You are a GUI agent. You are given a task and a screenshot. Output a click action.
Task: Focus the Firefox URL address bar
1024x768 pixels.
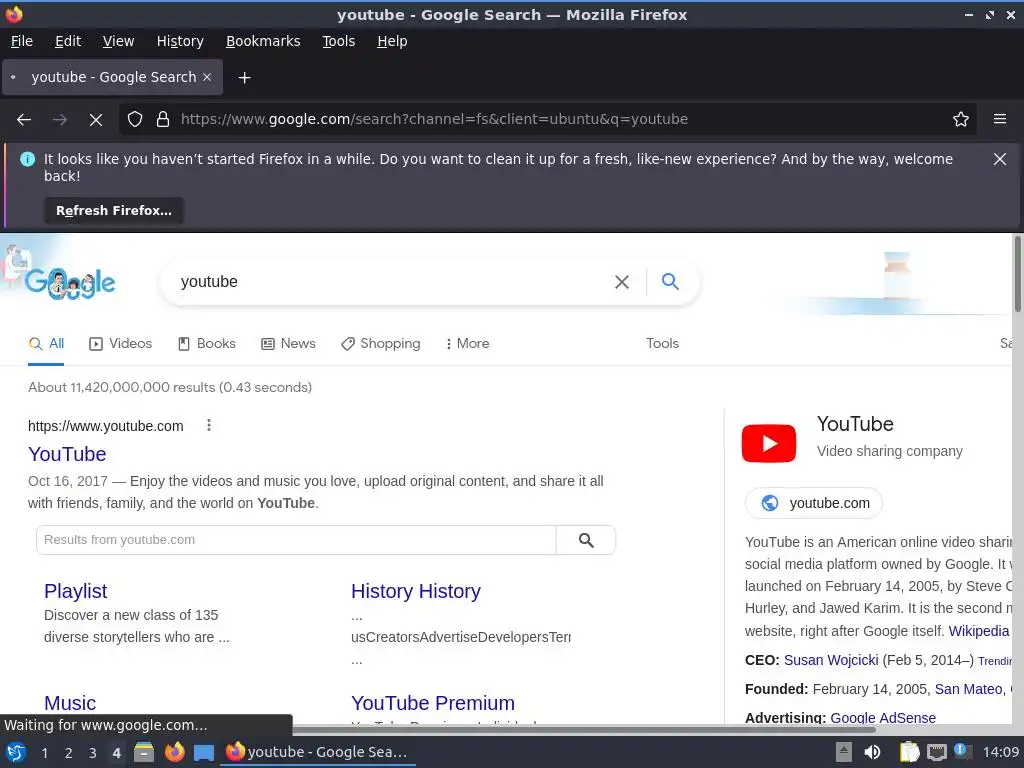point(547,120)
